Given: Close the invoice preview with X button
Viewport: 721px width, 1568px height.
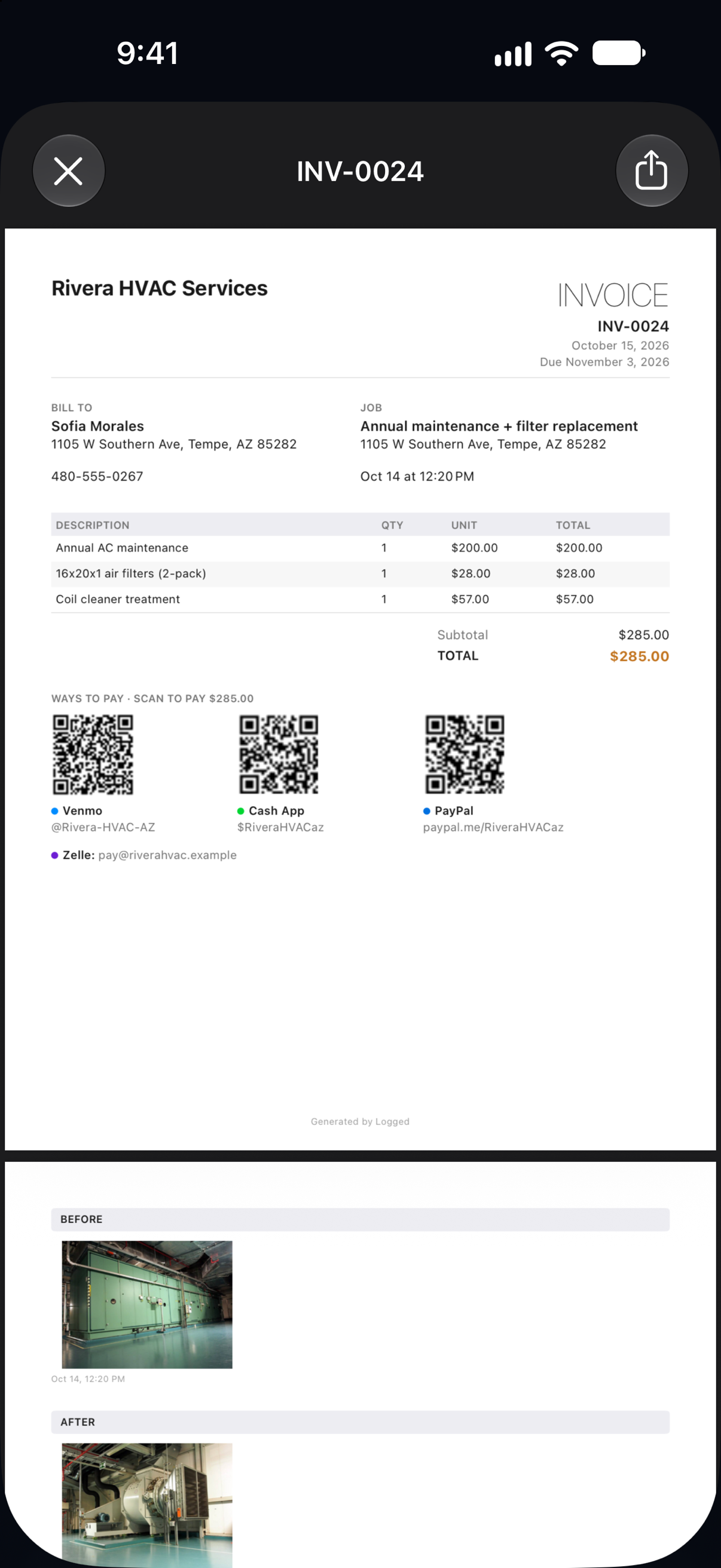Looking at the screenshot, I should [x=68, y=171].
